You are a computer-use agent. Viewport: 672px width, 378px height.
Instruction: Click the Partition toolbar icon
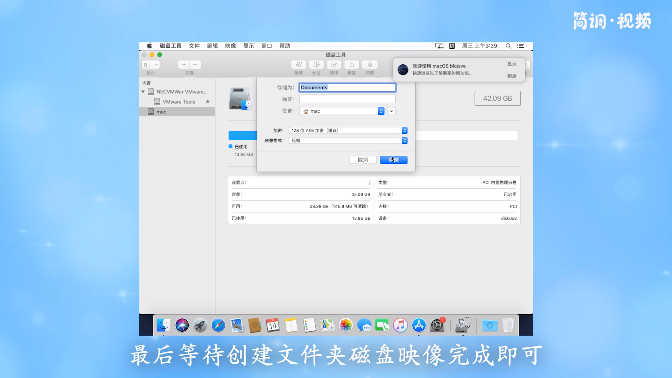click(316, 65)
